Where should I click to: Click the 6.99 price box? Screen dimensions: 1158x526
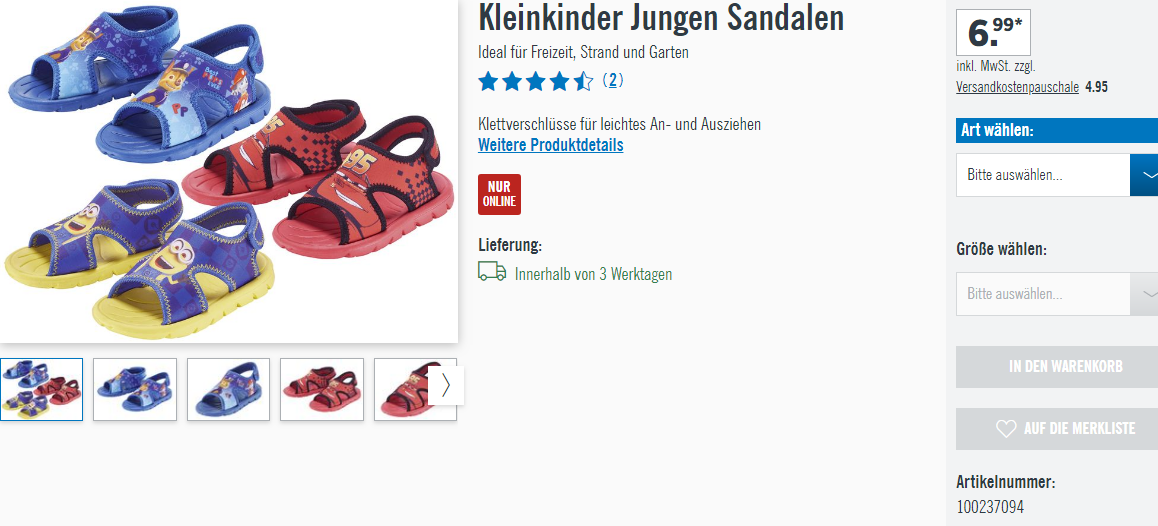click(993, 33)
